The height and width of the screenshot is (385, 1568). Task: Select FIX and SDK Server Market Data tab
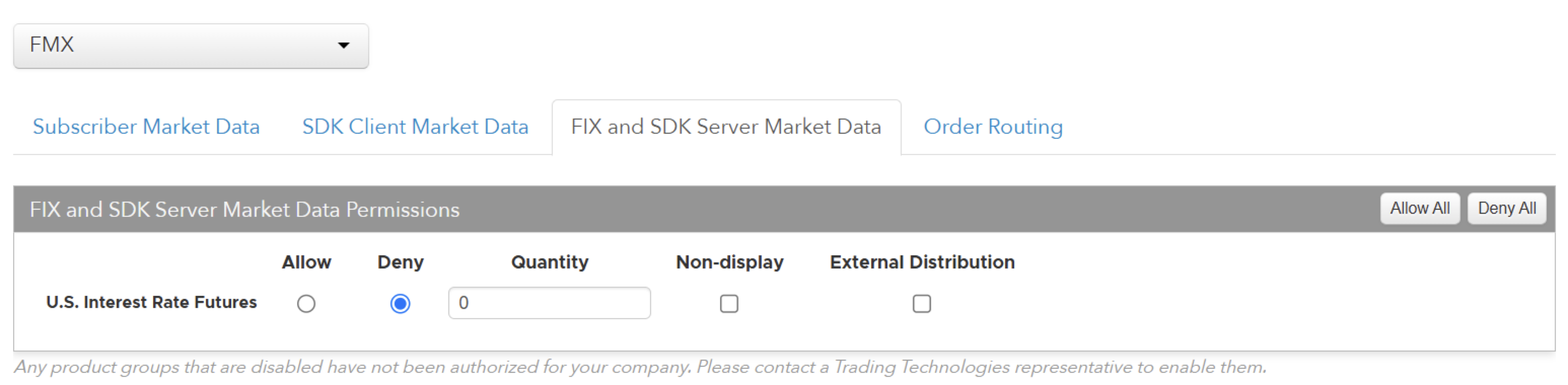(x=726, y=127)
